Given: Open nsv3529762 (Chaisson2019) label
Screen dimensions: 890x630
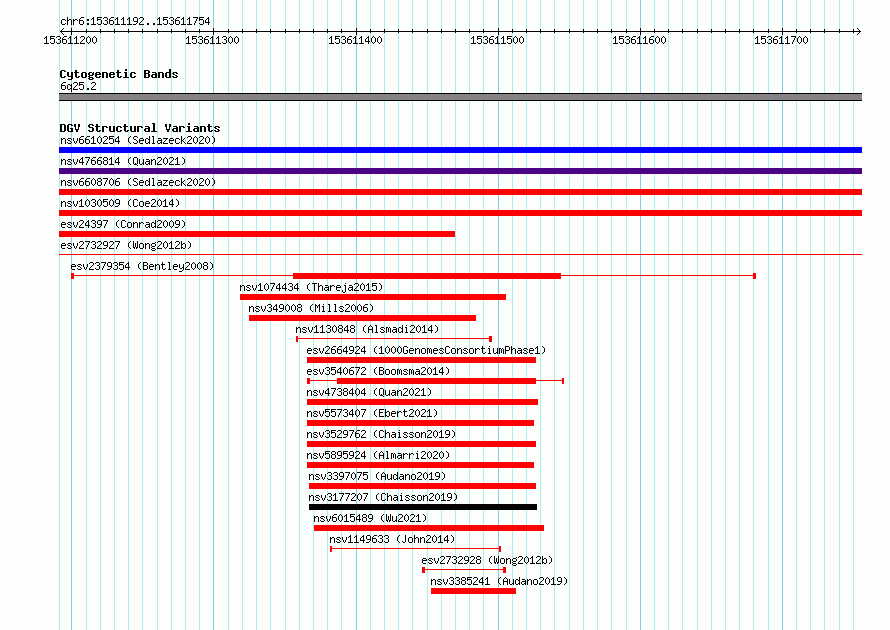Looking at the screenshot, I should [381, 434].
